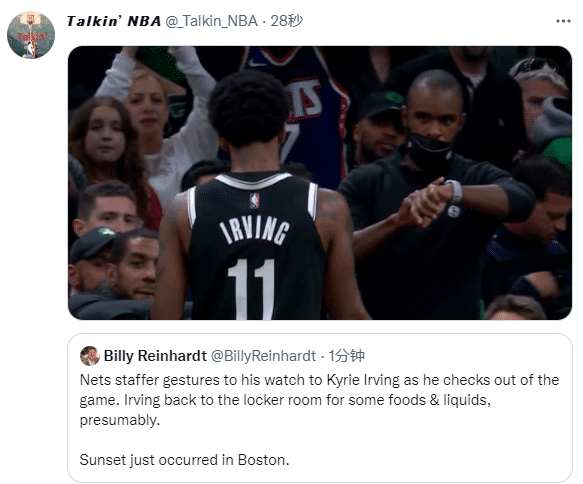Open the Talkin' NBA display name
This screenshot has height=484, width=583.
(x=114, y=21)
